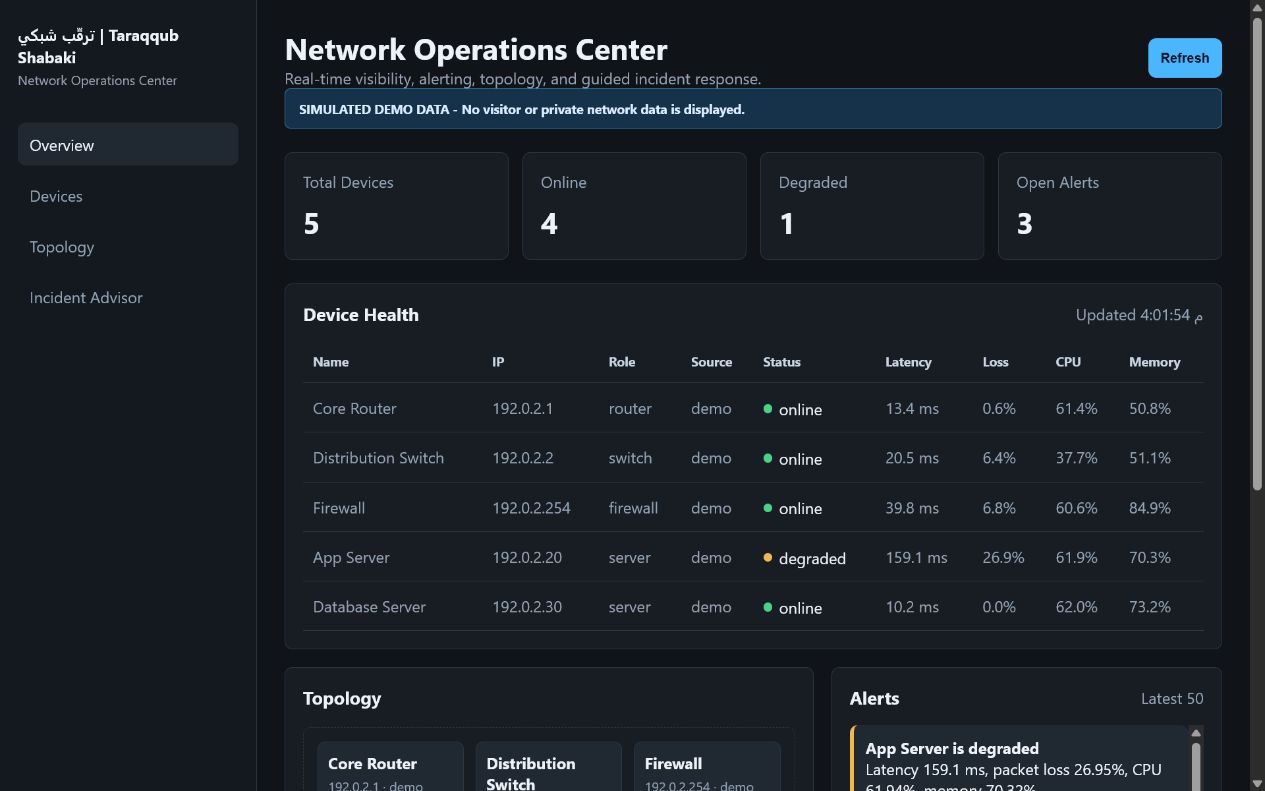
Task: Click the green status dot for Database Server
Action: (768, 607)
